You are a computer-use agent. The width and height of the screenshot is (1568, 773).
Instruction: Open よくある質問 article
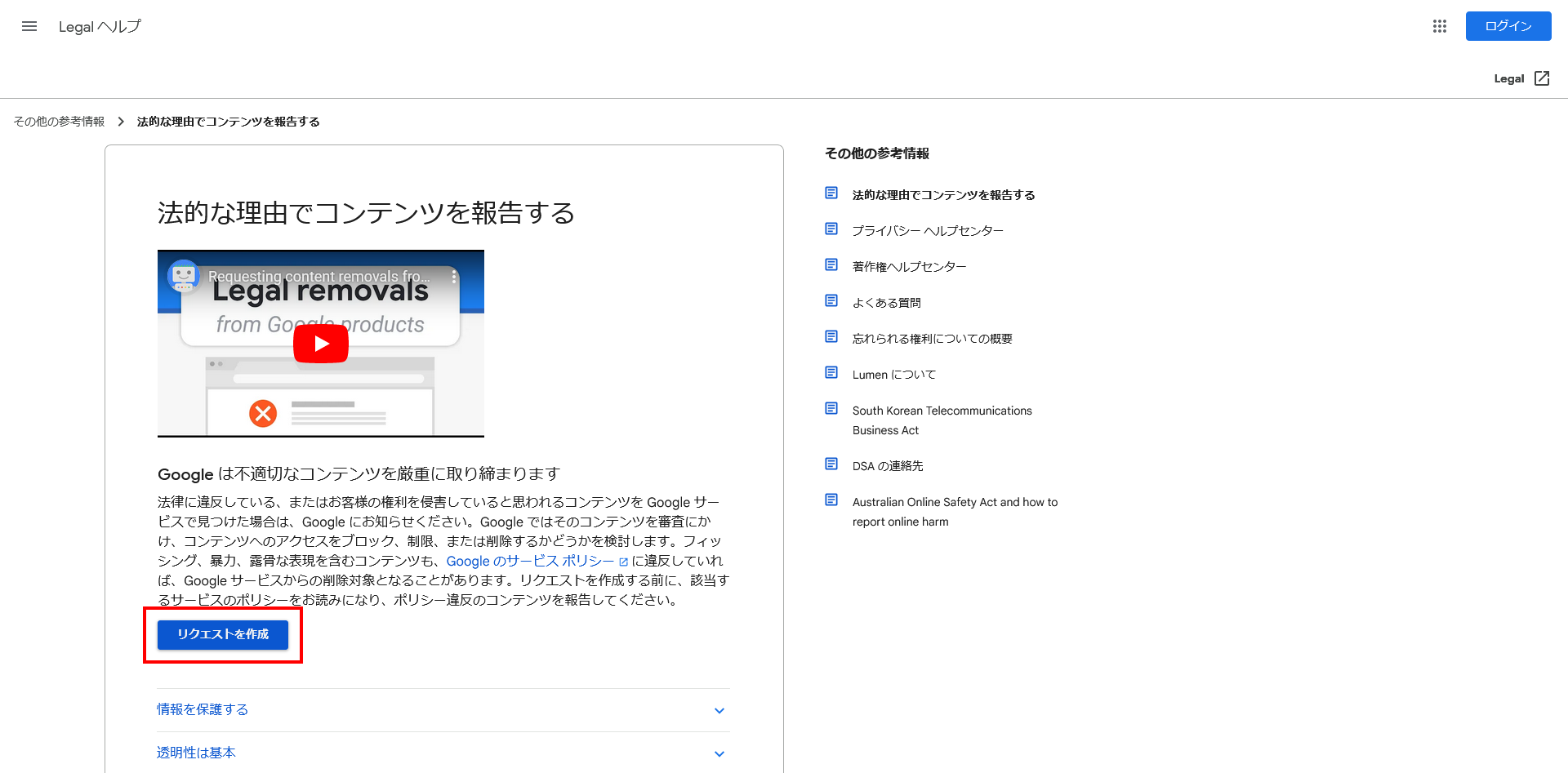click(886, 303)
